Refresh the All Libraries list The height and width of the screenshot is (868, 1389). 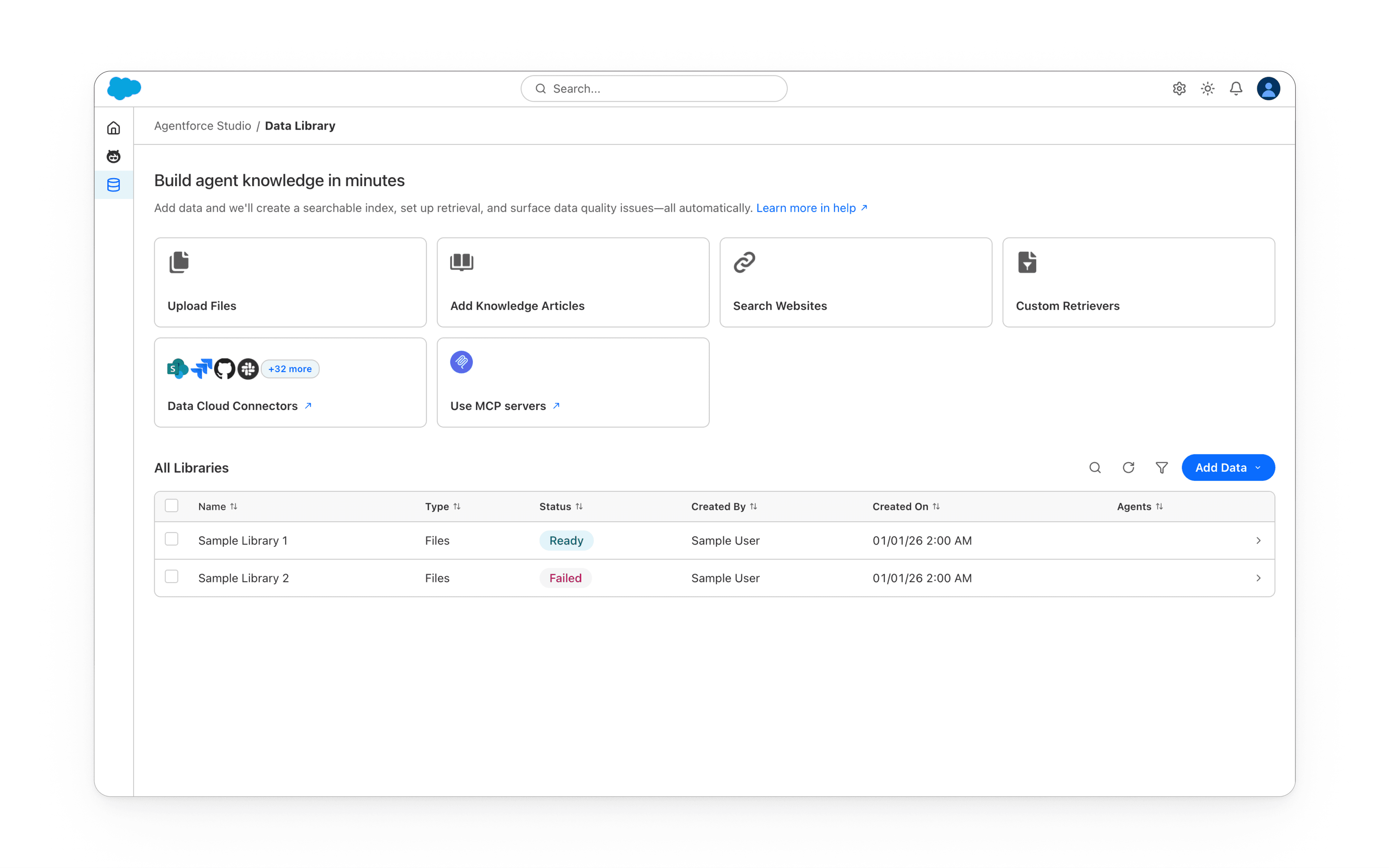[x=1128, y=468]
